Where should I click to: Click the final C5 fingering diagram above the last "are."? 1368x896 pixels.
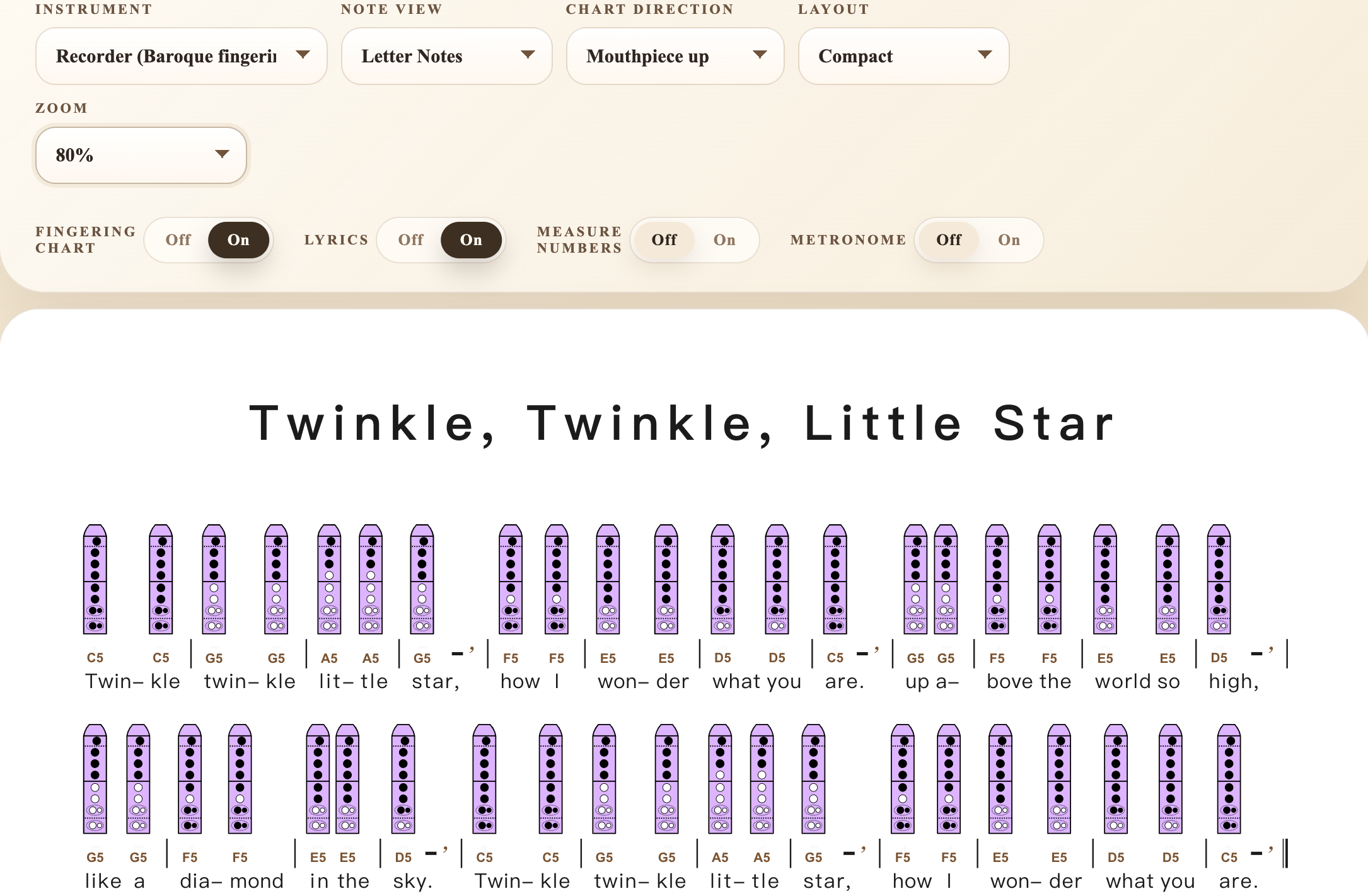(1229, 779)
